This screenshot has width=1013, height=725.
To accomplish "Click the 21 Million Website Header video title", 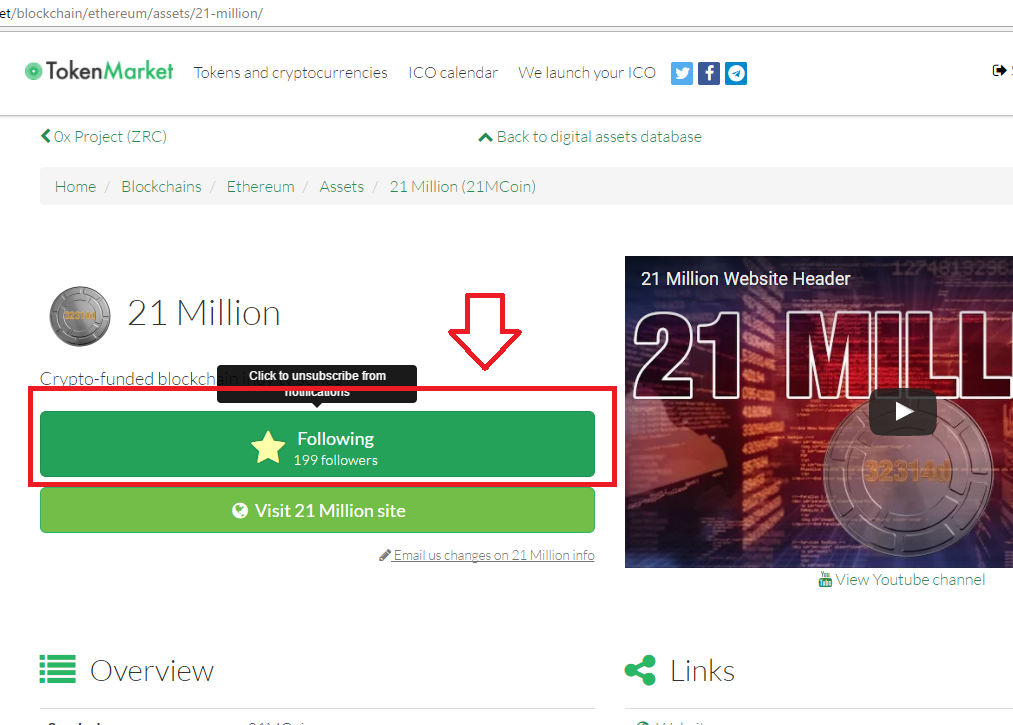I will 746,278.
